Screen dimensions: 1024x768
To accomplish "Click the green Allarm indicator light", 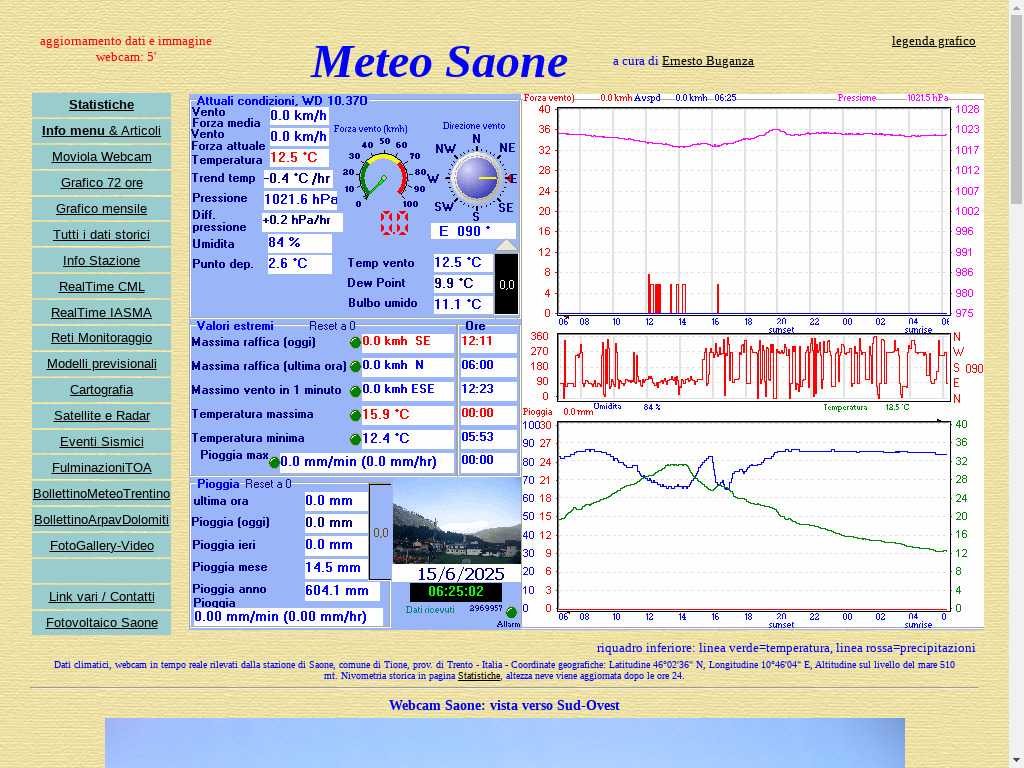I will (x=511, y=612).
